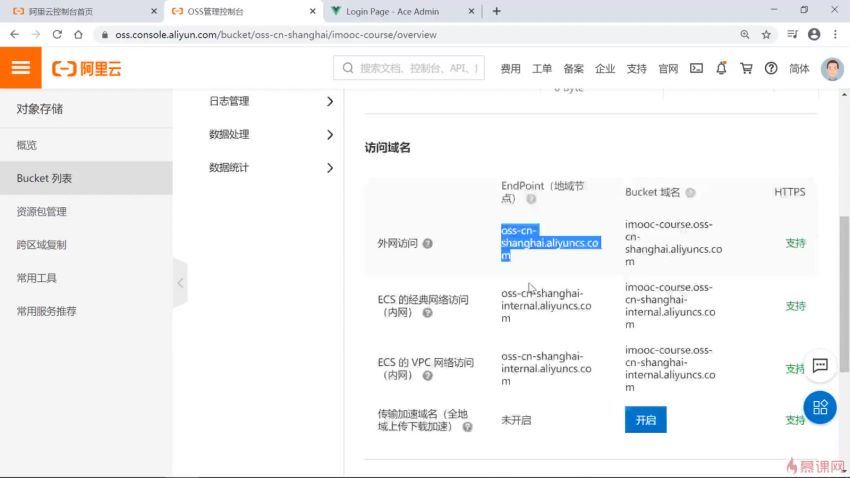The image size is (850, 478).
Task: Click 支持 in the top navigation
Action: (636, 69)
